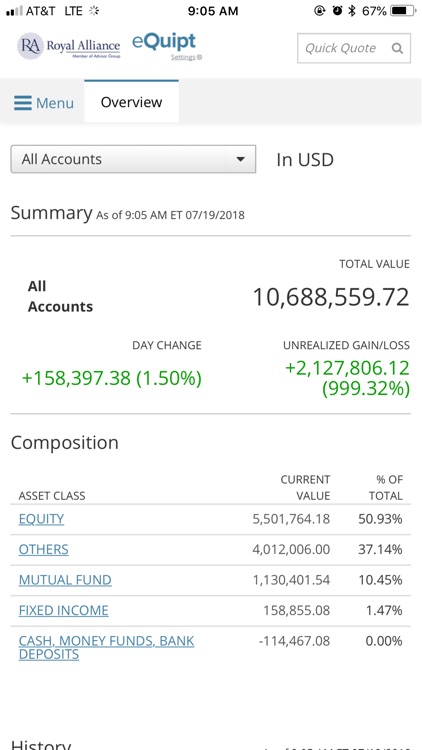The width and height of the screenshot is (422, 750).
Task: Tap the cellular signal bars icon
Action: coord(14,11)
